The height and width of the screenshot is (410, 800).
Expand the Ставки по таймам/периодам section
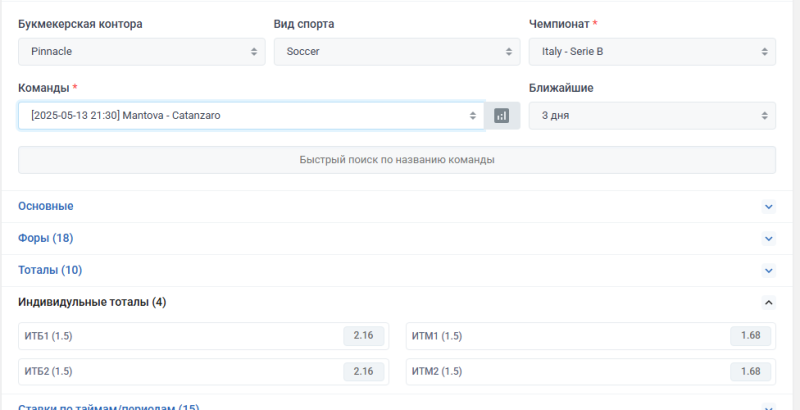109,406
